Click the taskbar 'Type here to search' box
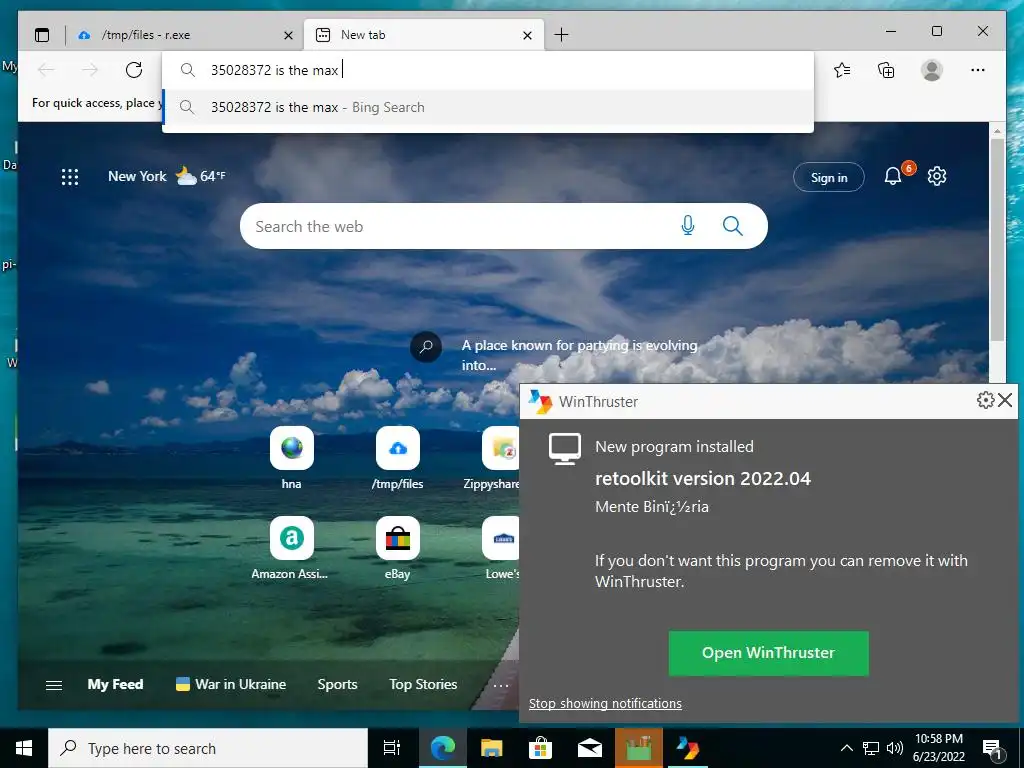The image size is (1024, 768). pos(208,748)
